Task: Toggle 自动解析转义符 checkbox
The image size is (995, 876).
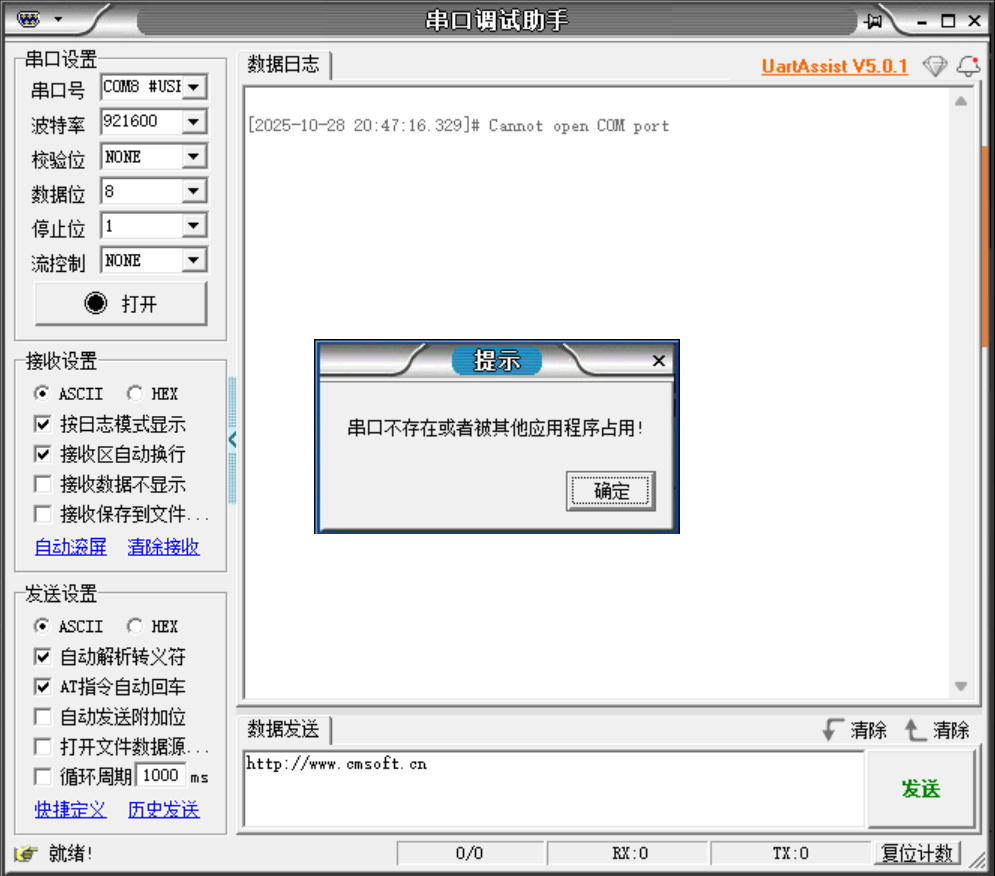Action: point(43,656)
